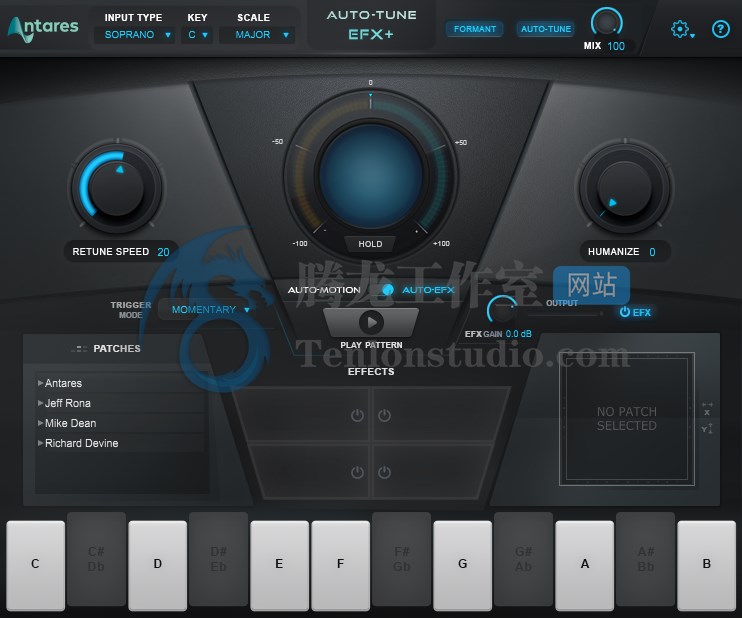Click the EFX Gain knob

(502, 310)
